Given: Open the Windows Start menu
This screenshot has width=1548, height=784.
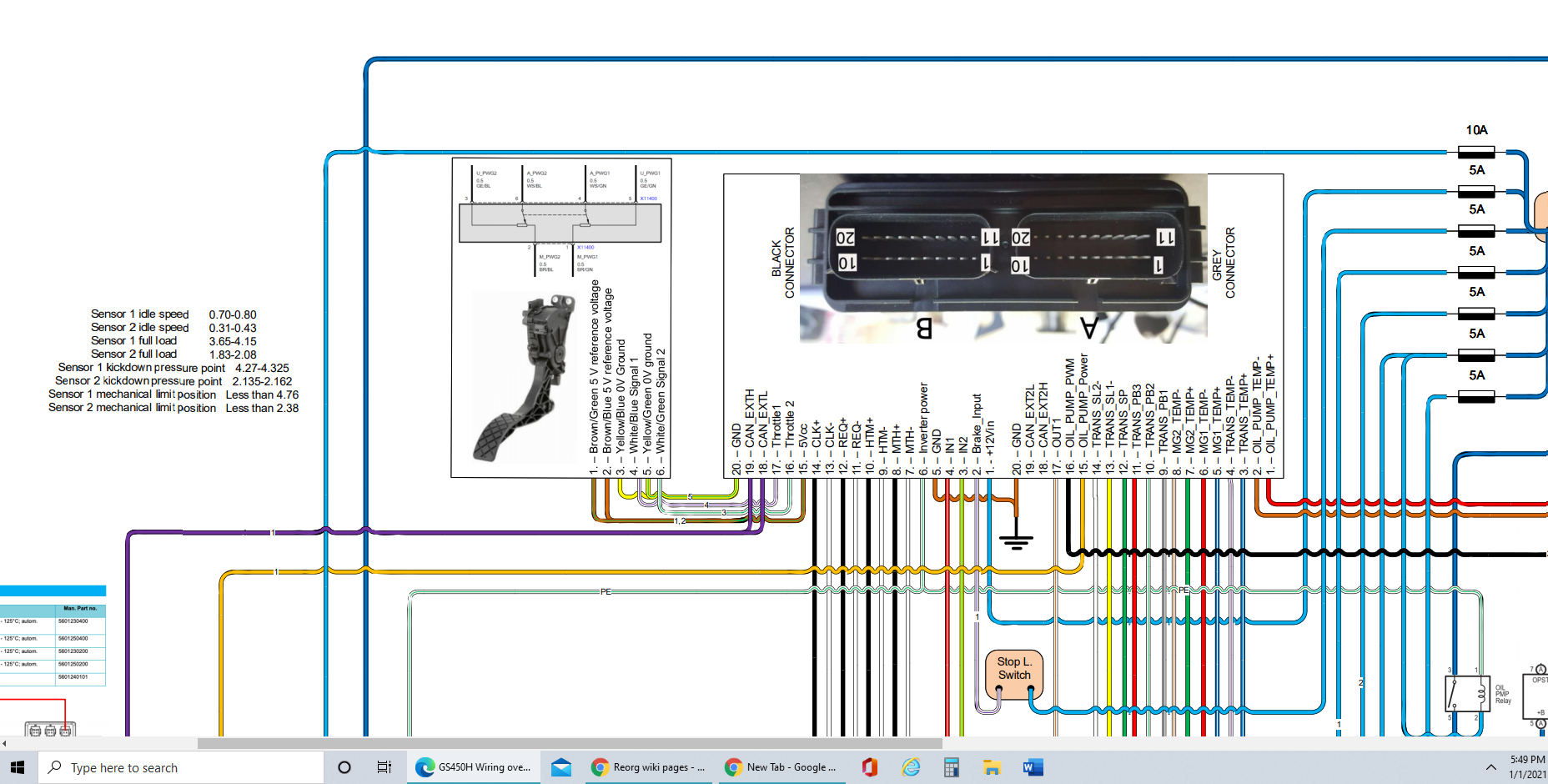Looking at the screenshot, I should [x=18, y=767].
